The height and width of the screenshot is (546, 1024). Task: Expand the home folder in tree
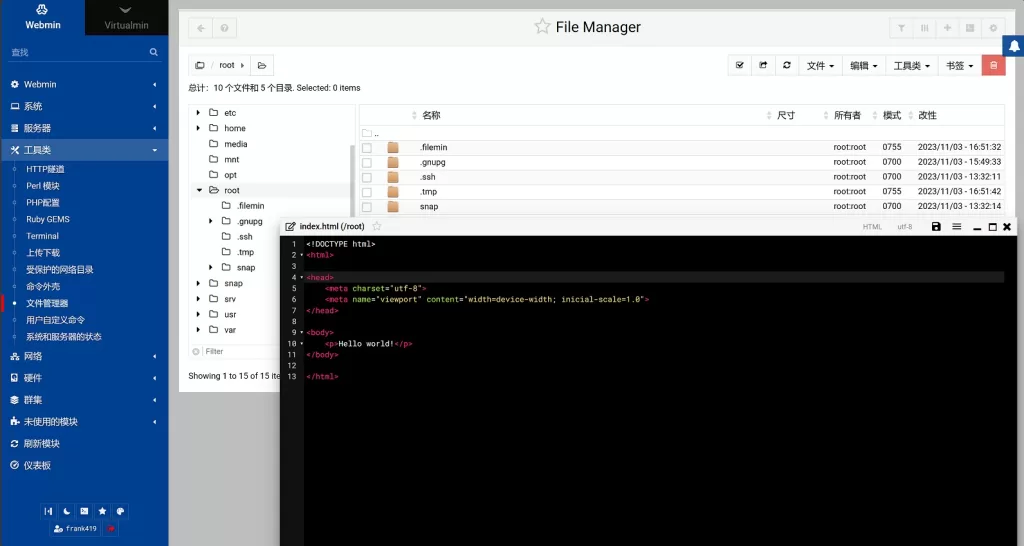coord(199,128)
